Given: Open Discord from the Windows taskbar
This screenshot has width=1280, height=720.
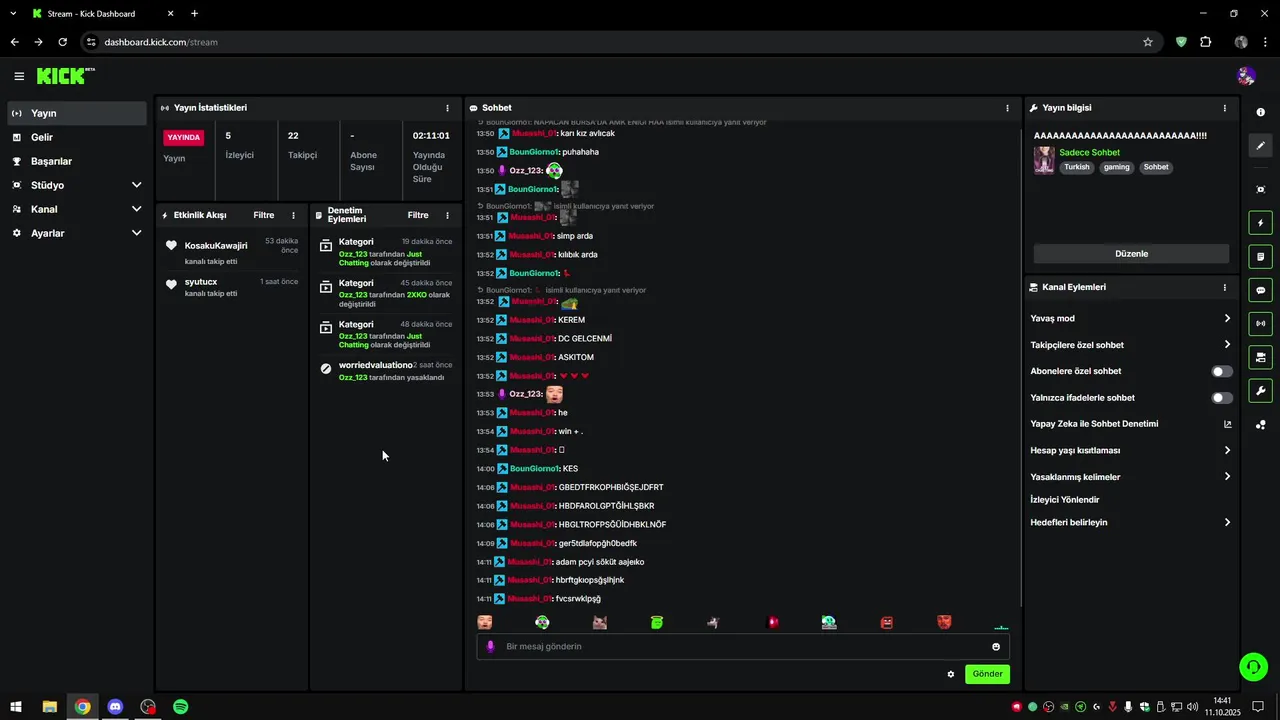Looking at the screenshot, I should click(x=115, y=707).
